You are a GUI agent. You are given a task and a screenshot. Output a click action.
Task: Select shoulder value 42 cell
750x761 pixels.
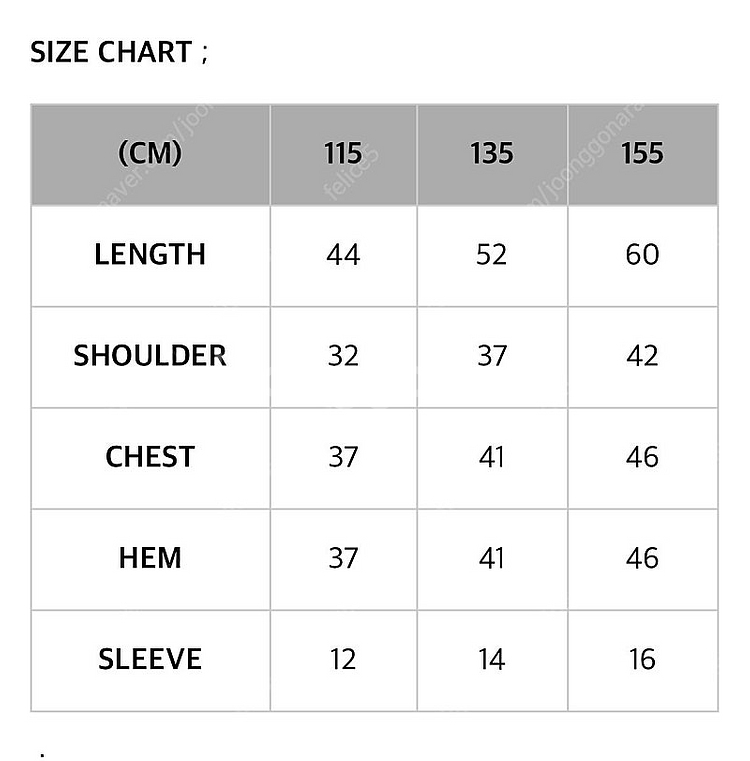643,357
